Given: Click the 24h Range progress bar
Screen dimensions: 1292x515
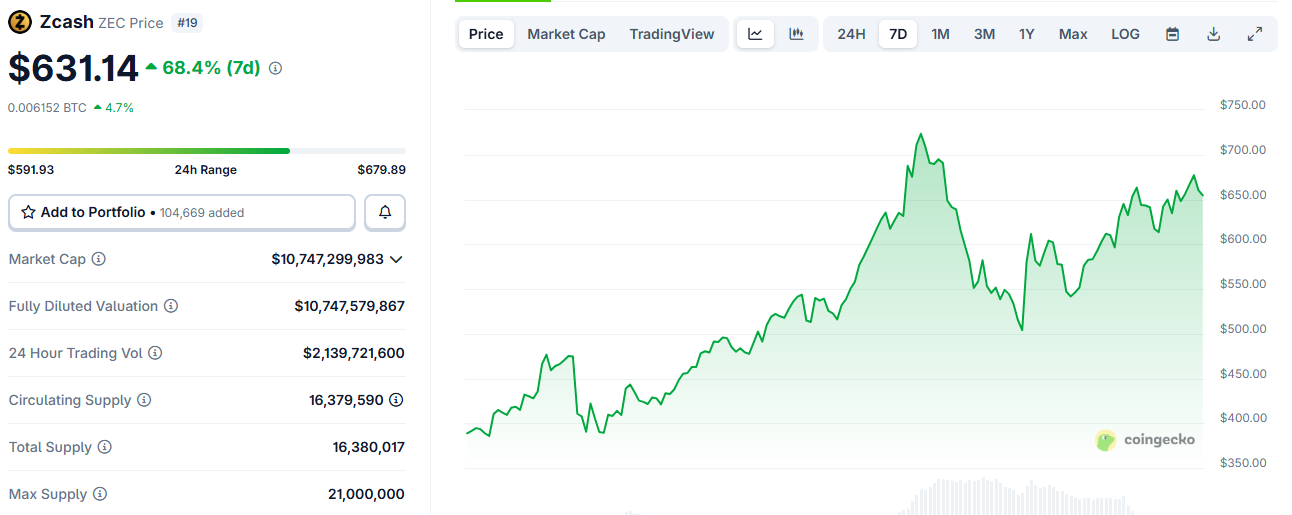Looking at the screenshot, I should pyautogui.click(x=207, y=151).
